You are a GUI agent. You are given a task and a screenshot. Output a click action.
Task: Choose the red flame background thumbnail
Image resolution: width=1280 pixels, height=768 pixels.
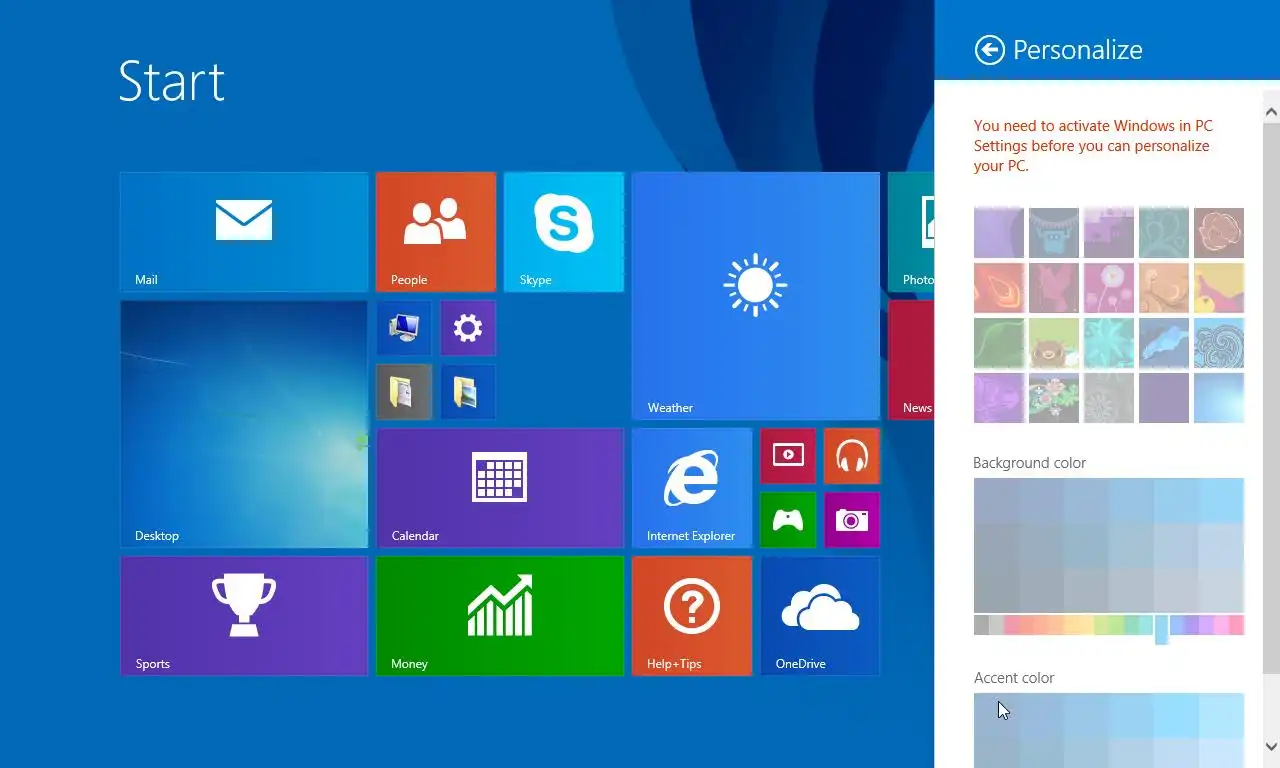[999, 288]
